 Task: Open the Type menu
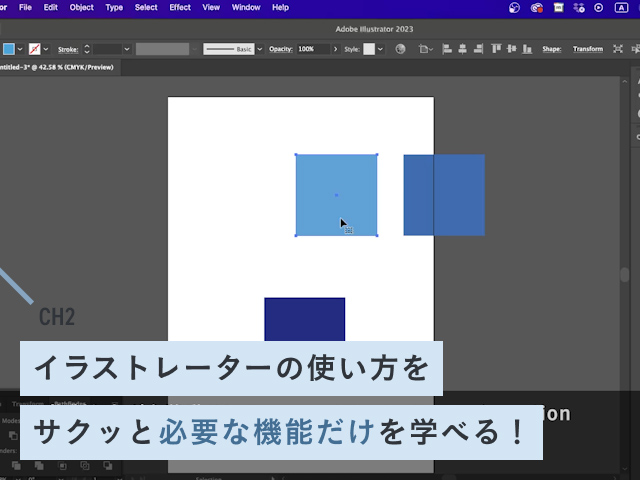coord(114,7)
